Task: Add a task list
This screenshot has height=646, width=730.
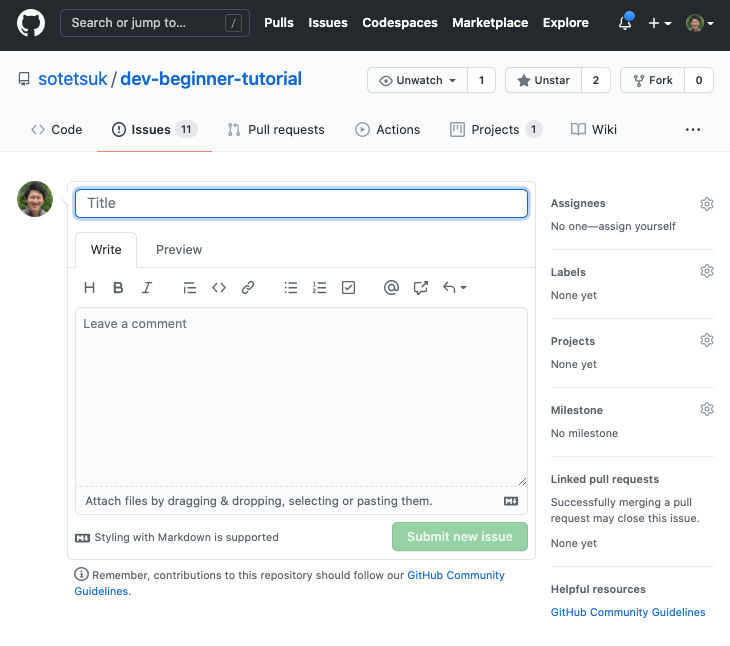Action: point(348,288)
